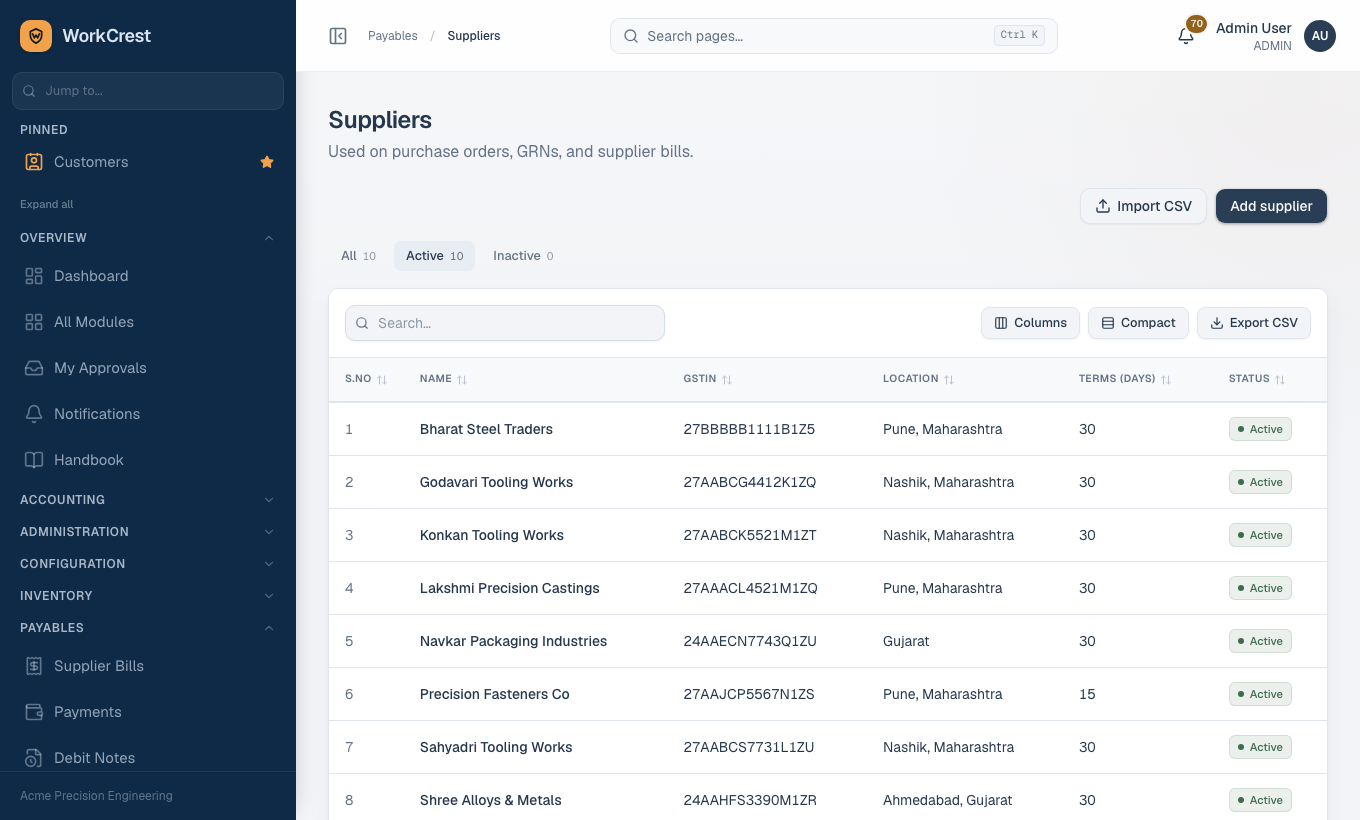Click GSTIN 24AAECN7743Q1ZU

click(x=750, y=641)
